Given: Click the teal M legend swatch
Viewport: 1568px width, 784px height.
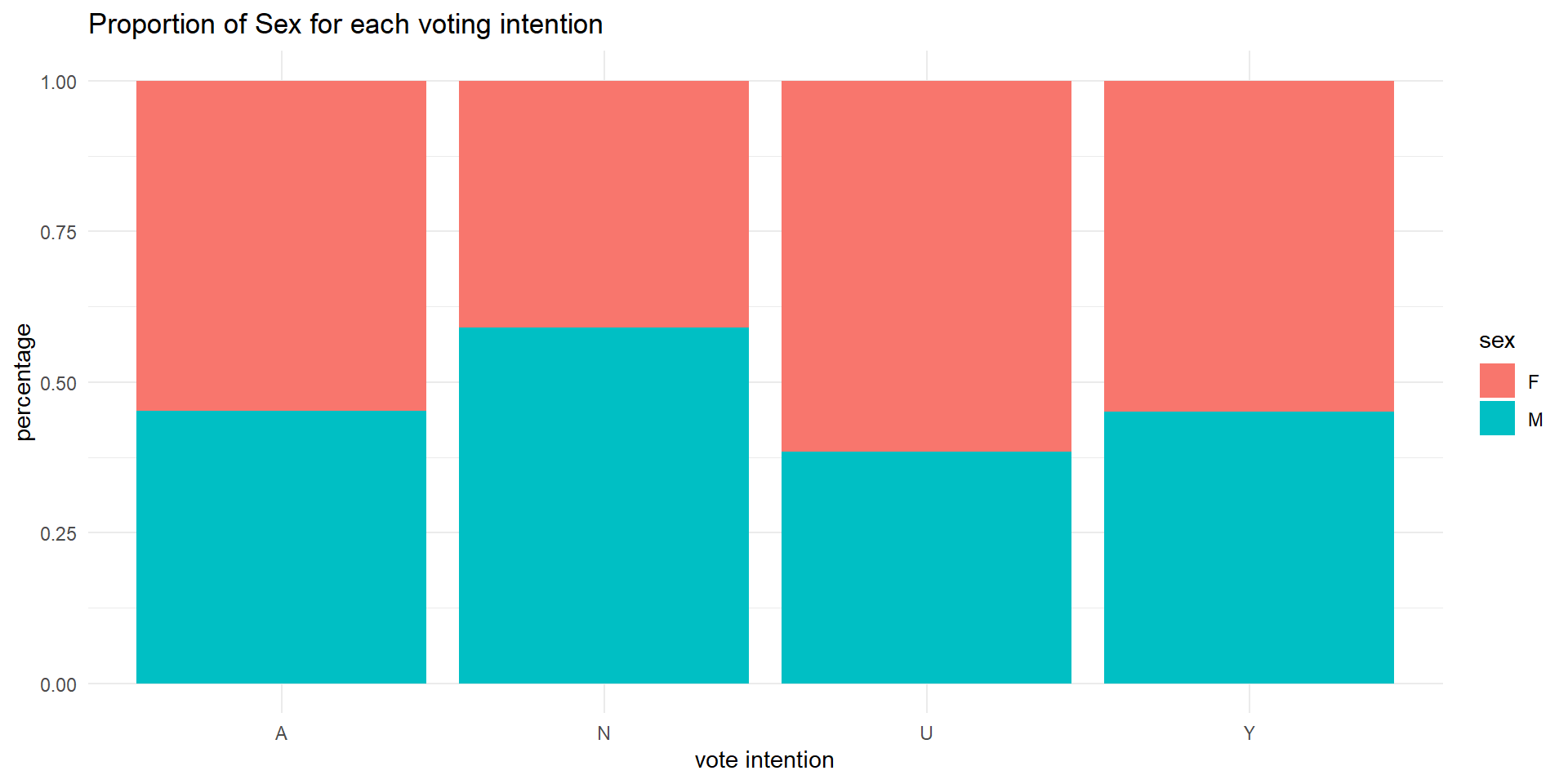Looking at the screenshot, I should [1496, 418].
